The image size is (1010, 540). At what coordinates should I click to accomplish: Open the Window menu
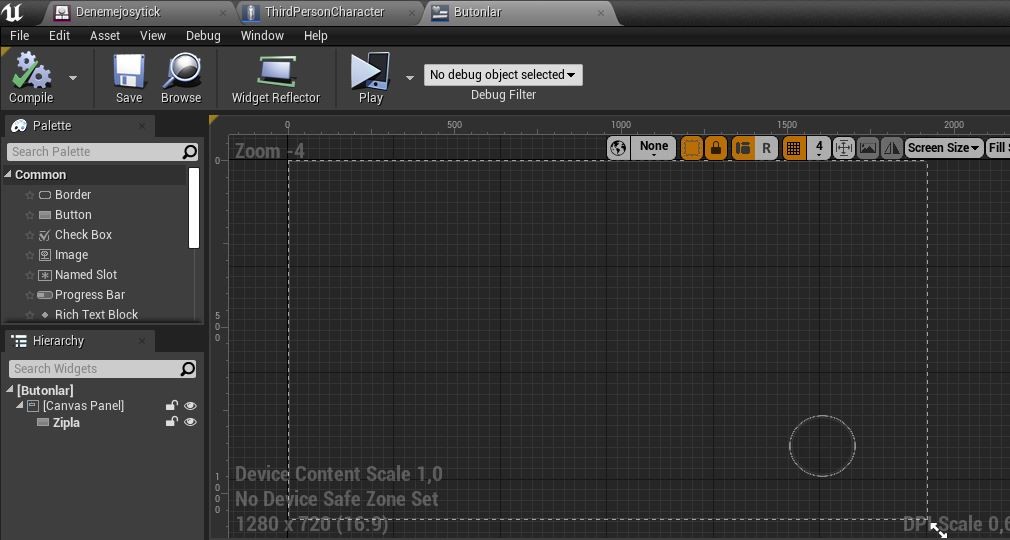[x=262, y=35]
